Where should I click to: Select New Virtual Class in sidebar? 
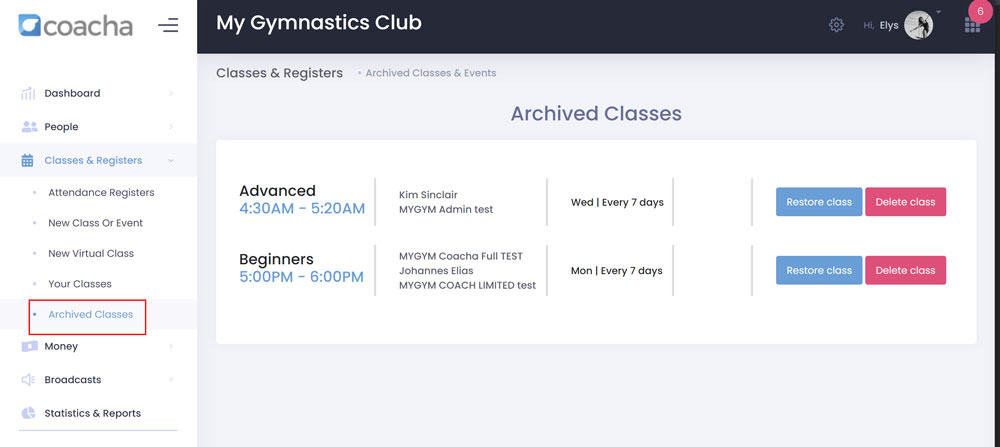click(91, 253)
